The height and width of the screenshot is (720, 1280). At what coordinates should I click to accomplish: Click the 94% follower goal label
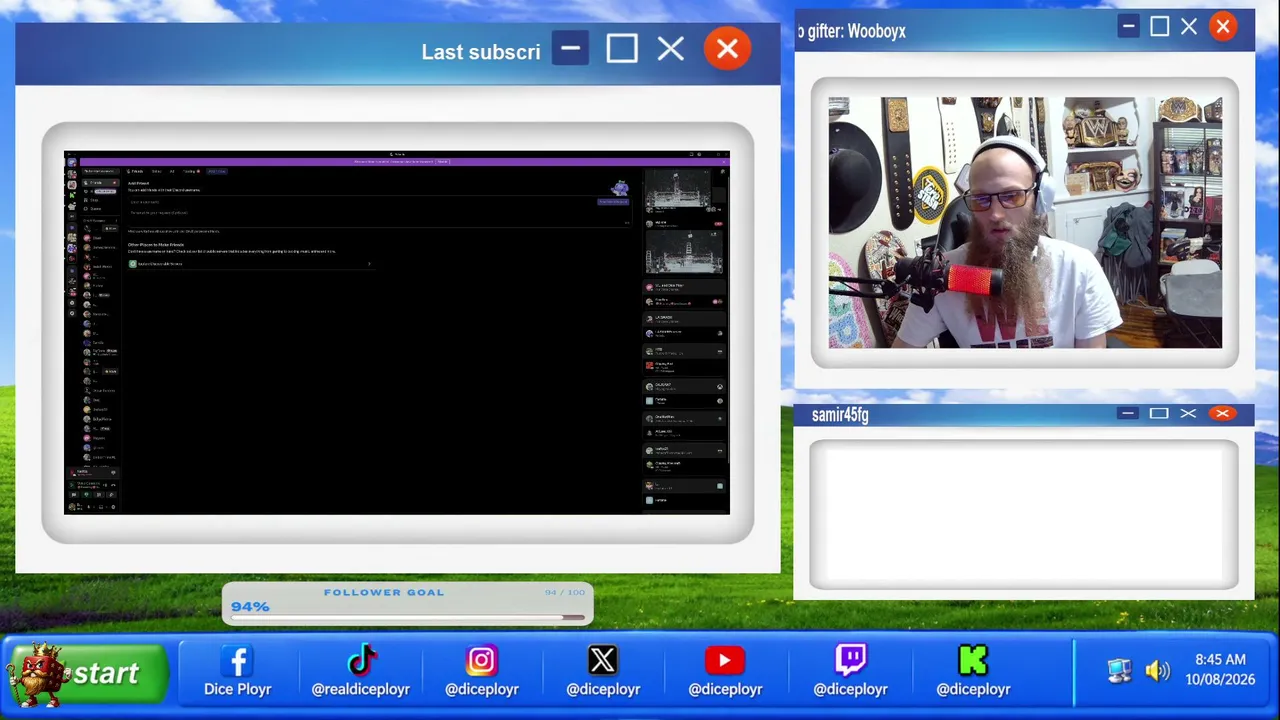(x=250, y=606)
